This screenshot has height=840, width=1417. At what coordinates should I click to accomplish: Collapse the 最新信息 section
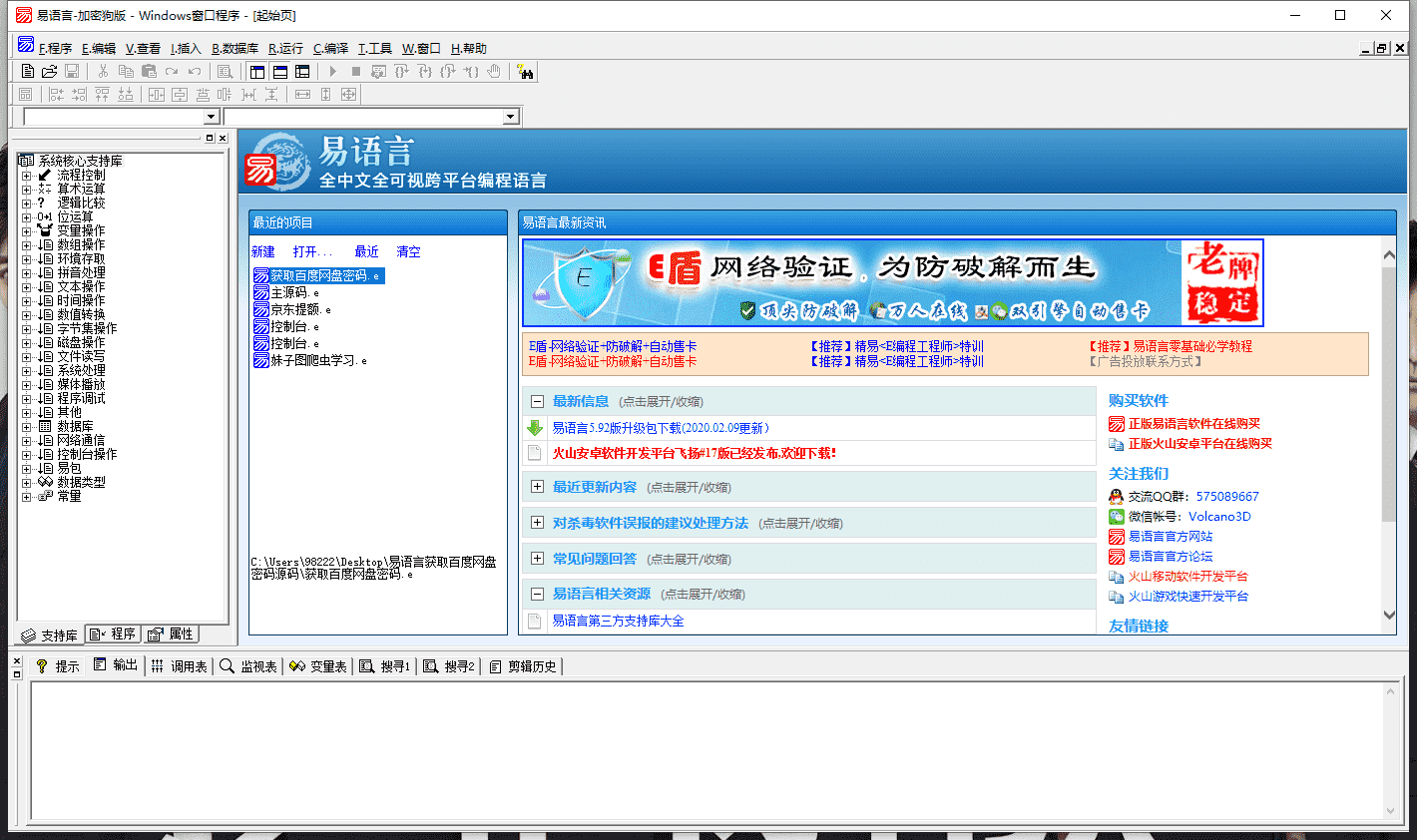(537, 401)
